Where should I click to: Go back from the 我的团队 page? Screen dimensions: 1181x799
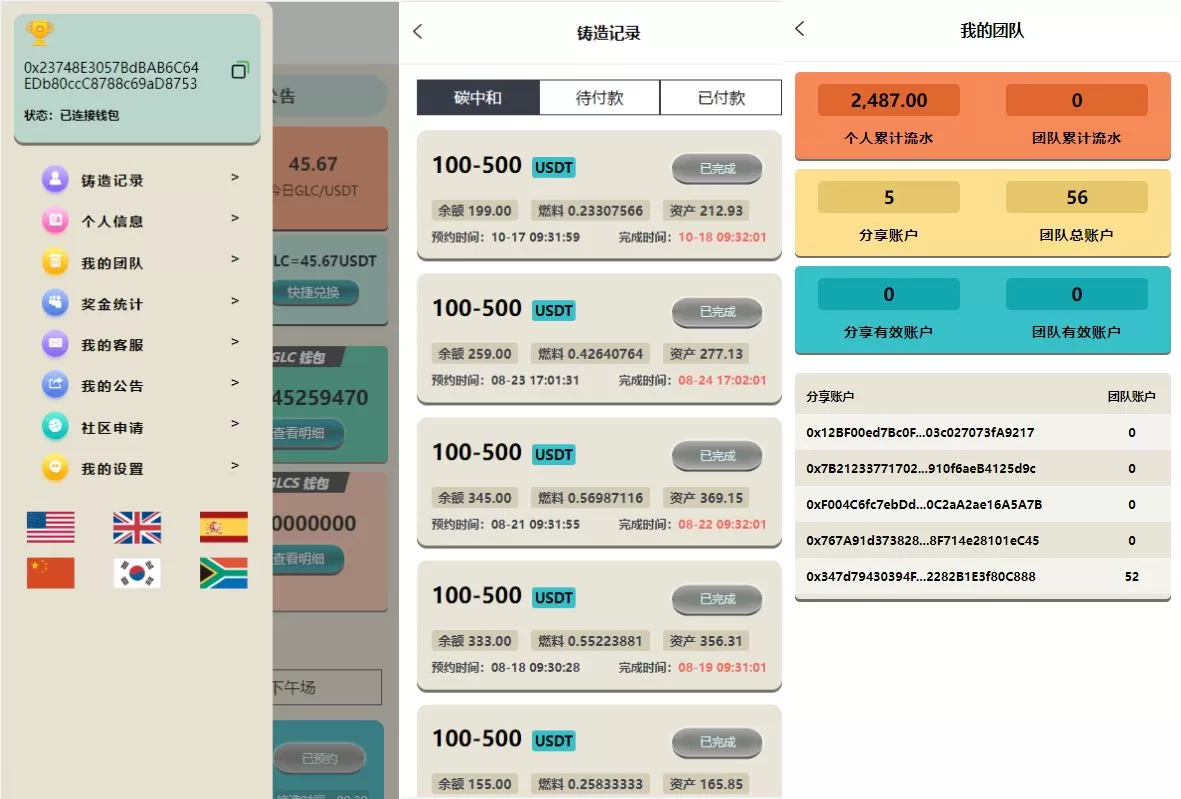click(x=799, y=29)
